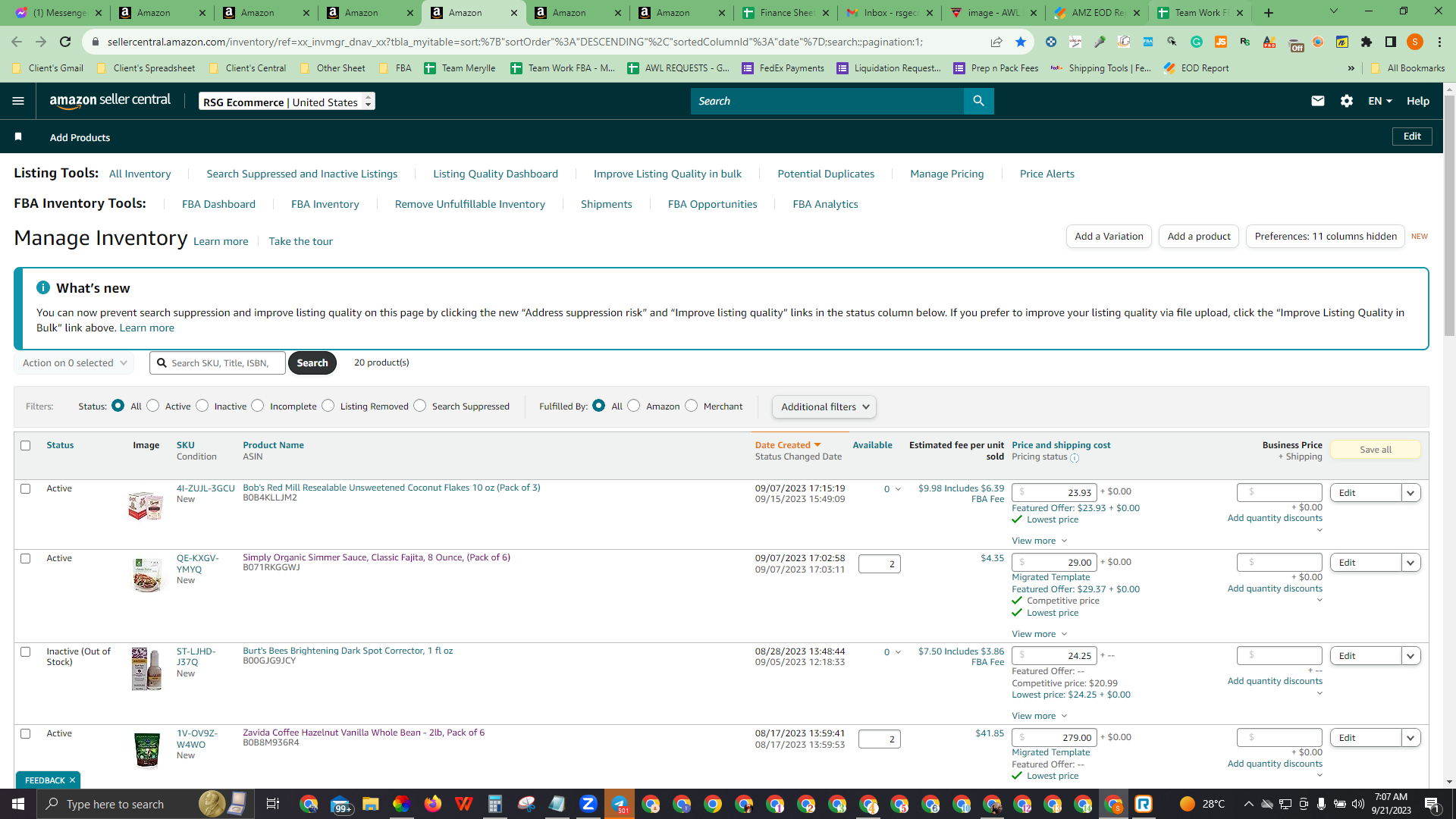
Task: Click the price field showing 23.93
Action: 1054,492
